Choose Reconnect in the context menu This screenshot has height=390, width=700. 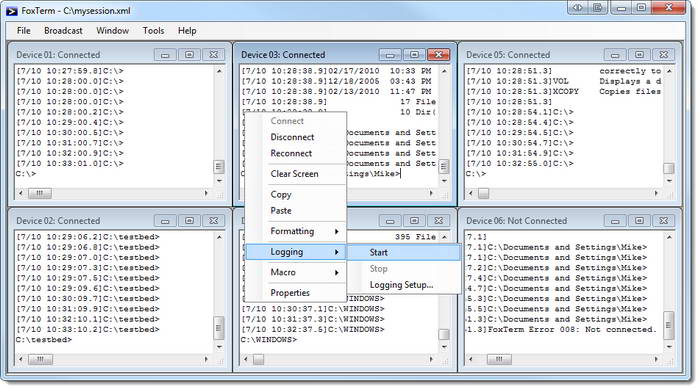click(x=296, y=154)
